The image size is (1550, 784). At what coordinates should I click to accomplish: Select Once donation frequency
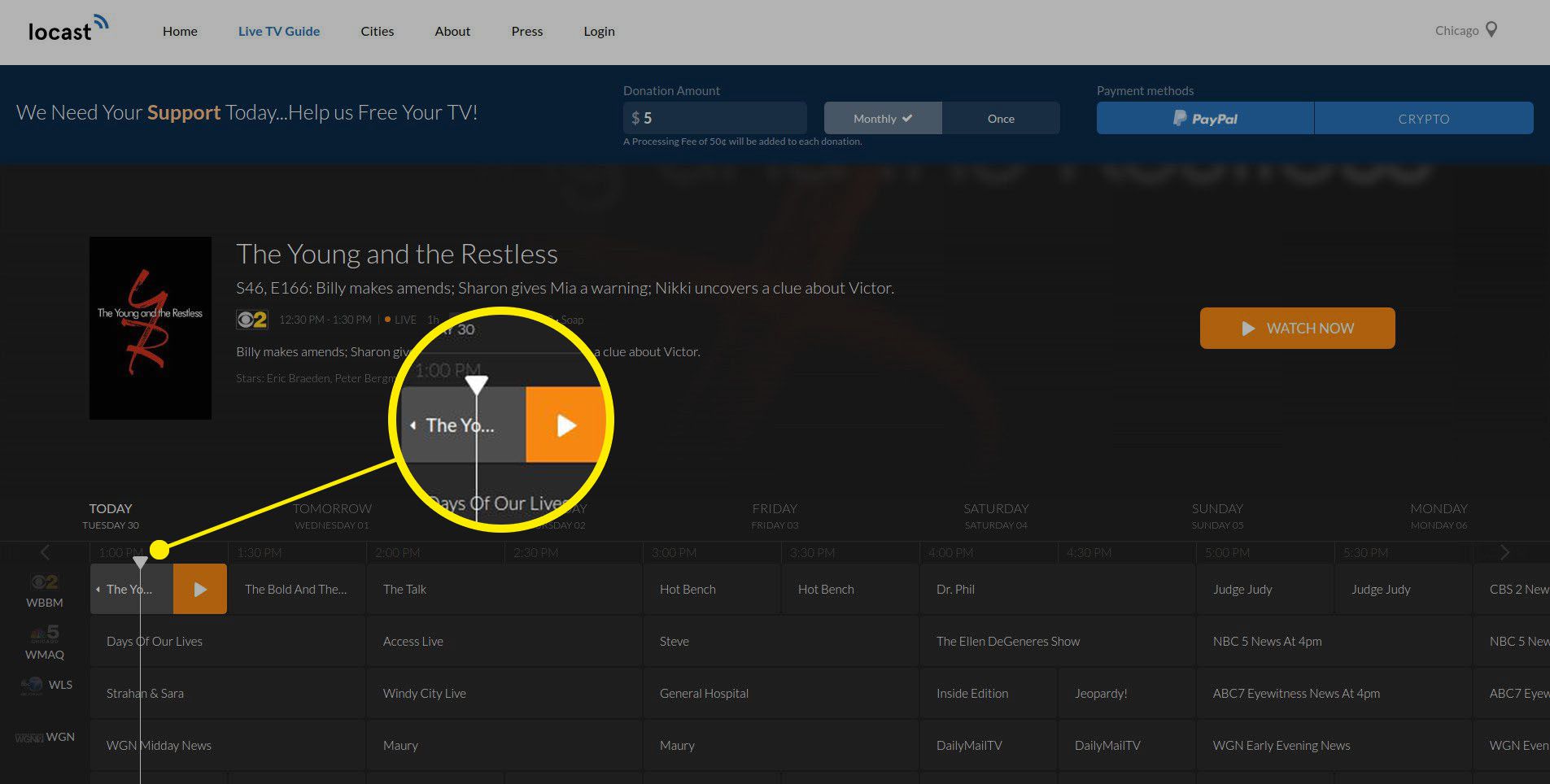1001,118
